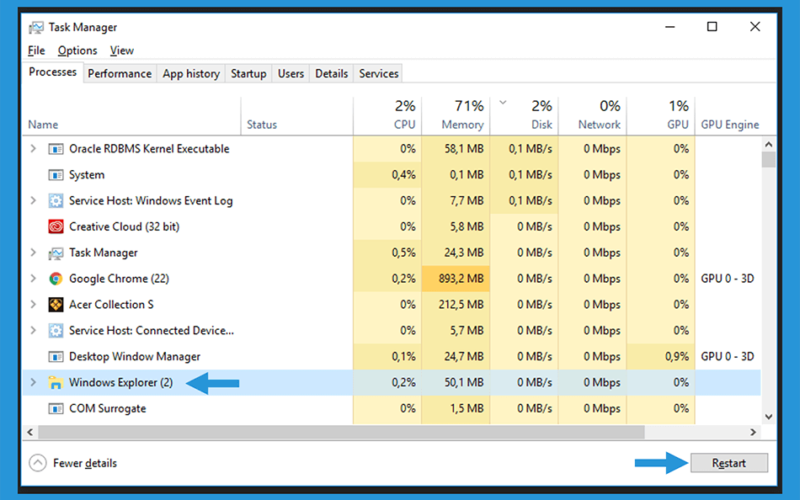Switch to the Services tab
Image resolution: width=800 pixels, height=500 pixels.
tap(379, 73)
